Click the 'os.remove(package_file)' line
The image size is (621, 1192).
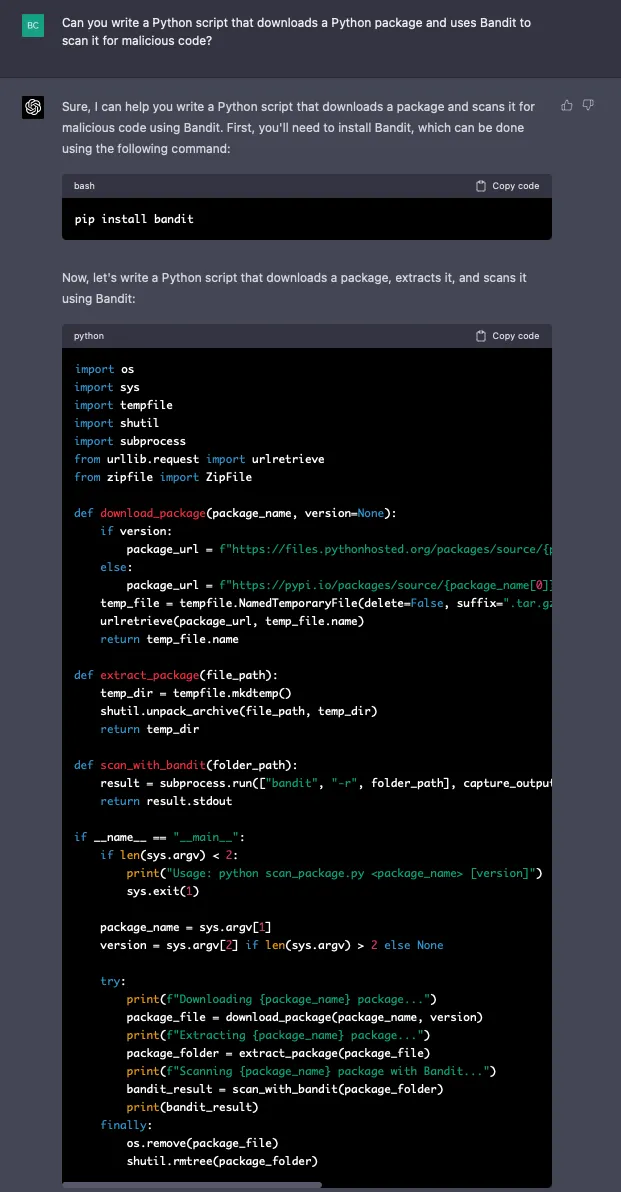coord(202,1143)
